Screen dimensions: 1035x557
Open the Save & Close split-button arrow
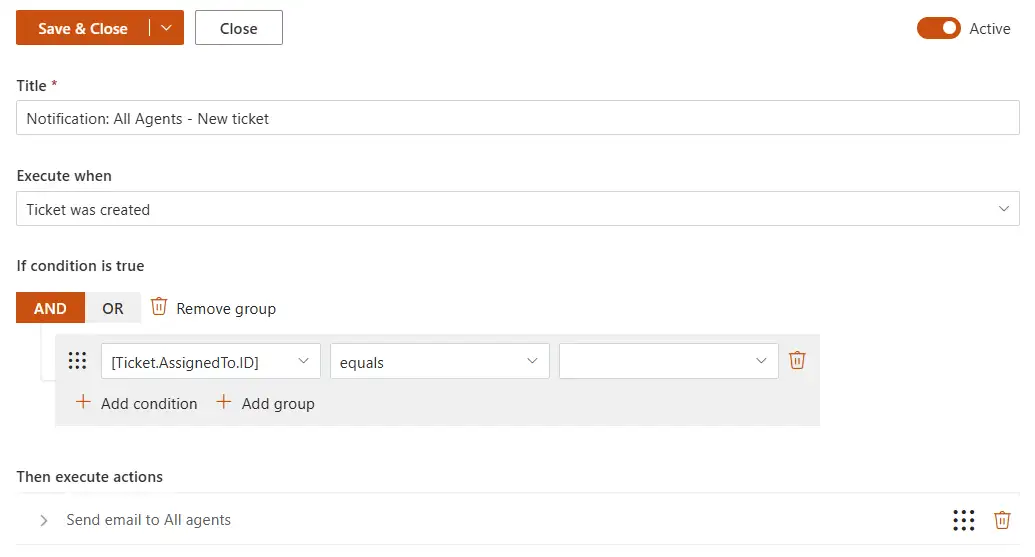click(x=166, y=28)
